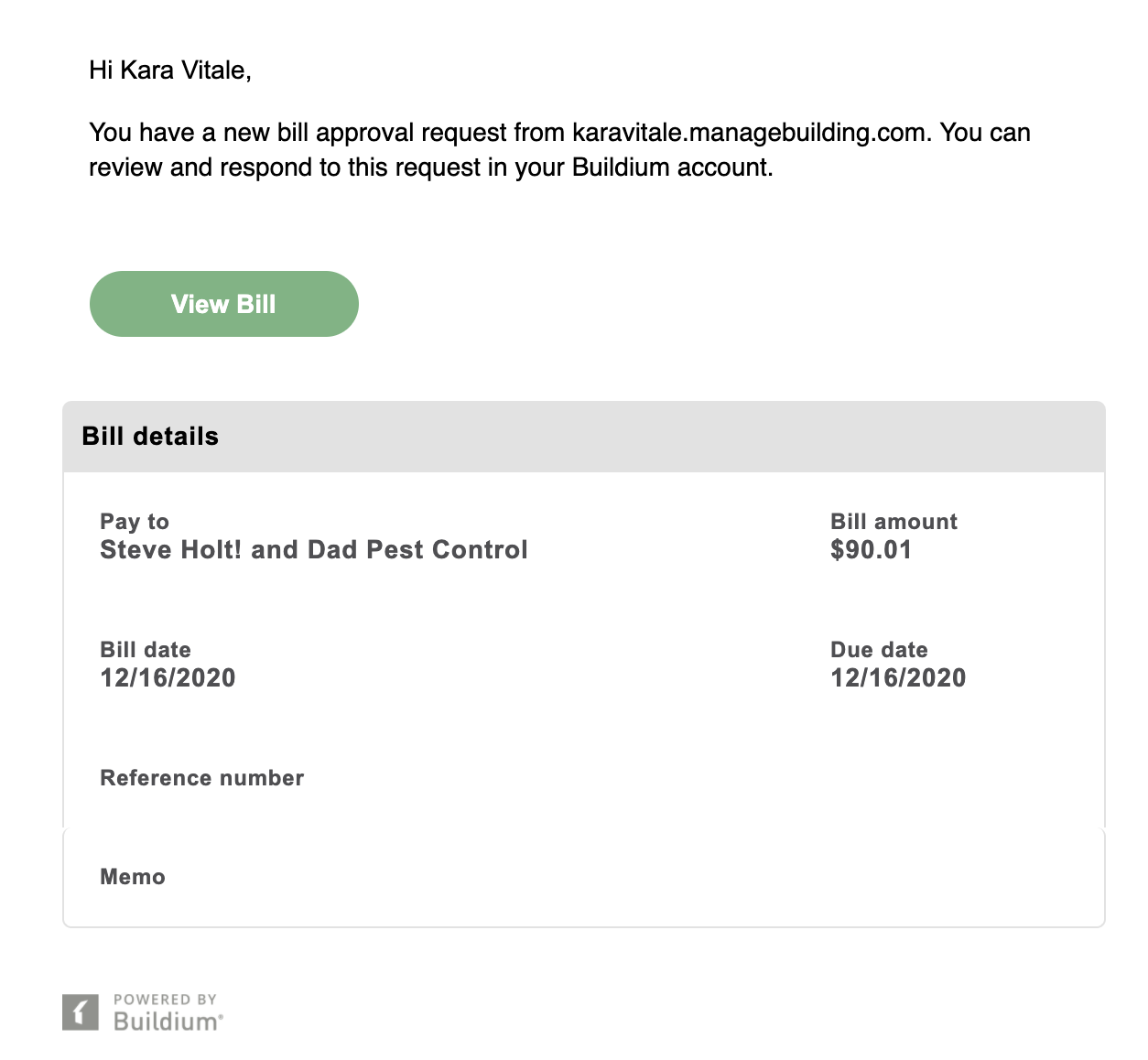The image size is (1148, 1060).
Task: Click the Pay to label
Action: click(x=135, y=522)
